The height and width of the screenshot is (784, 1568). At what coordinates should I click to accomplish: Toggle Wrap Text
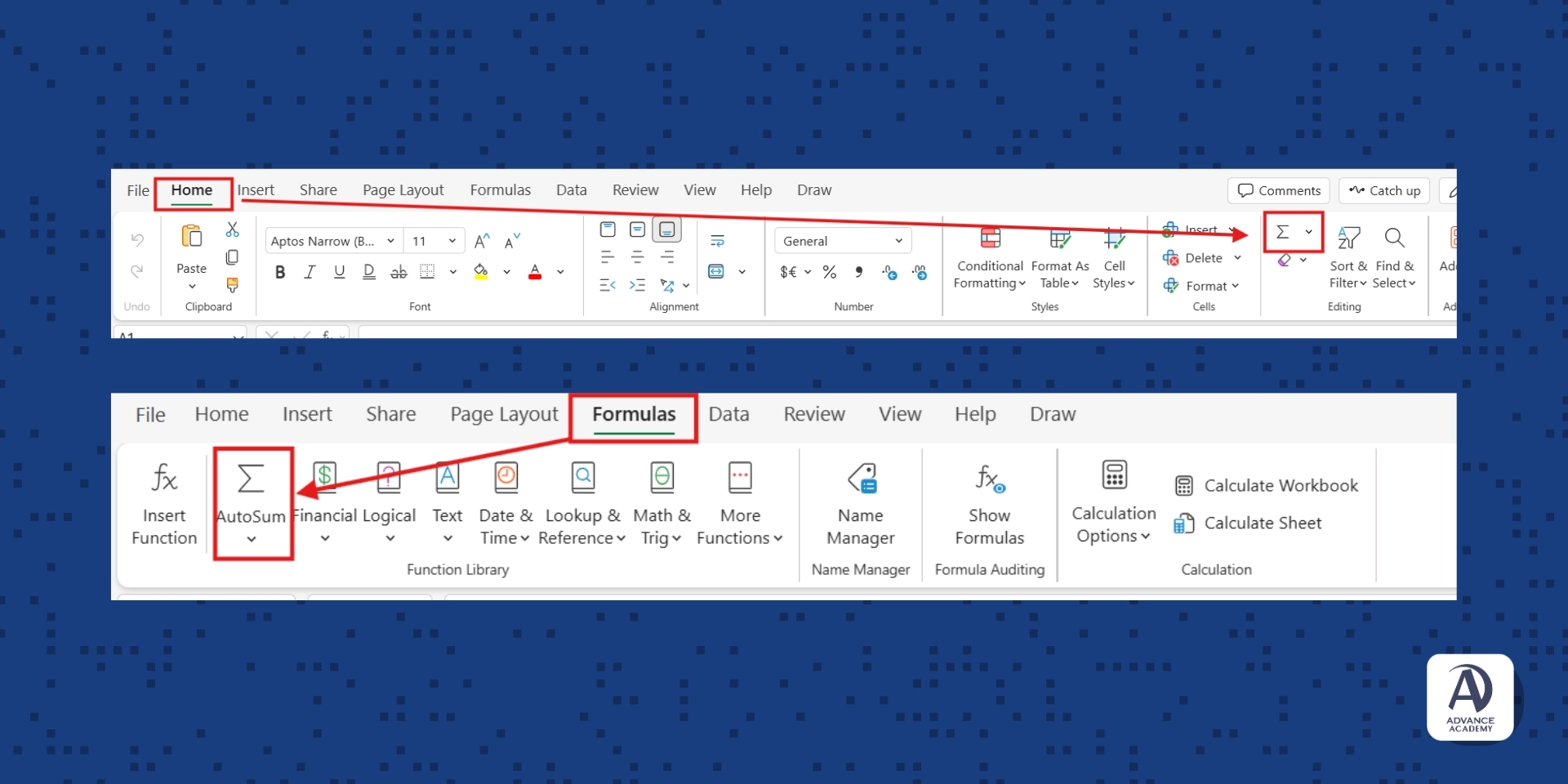point(718,241)
